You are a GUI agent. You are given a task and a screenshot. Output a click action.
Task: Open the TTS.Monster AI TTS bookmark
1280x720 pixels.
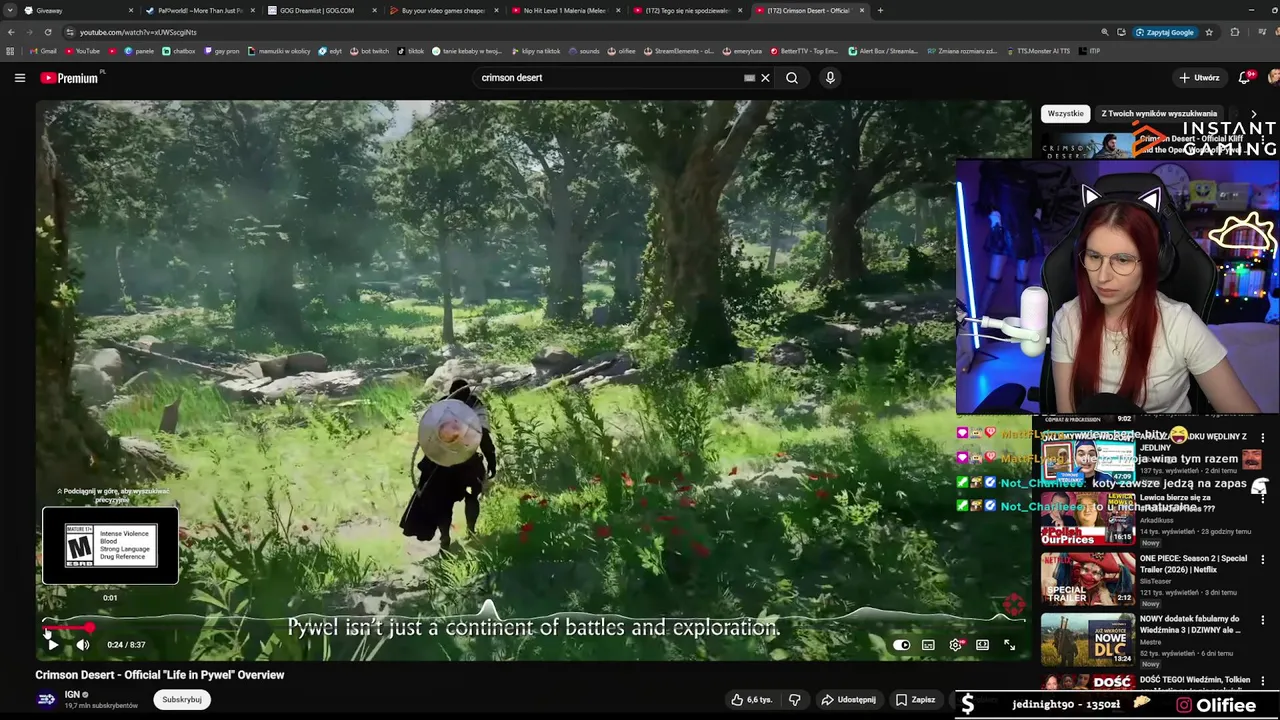1038,51
